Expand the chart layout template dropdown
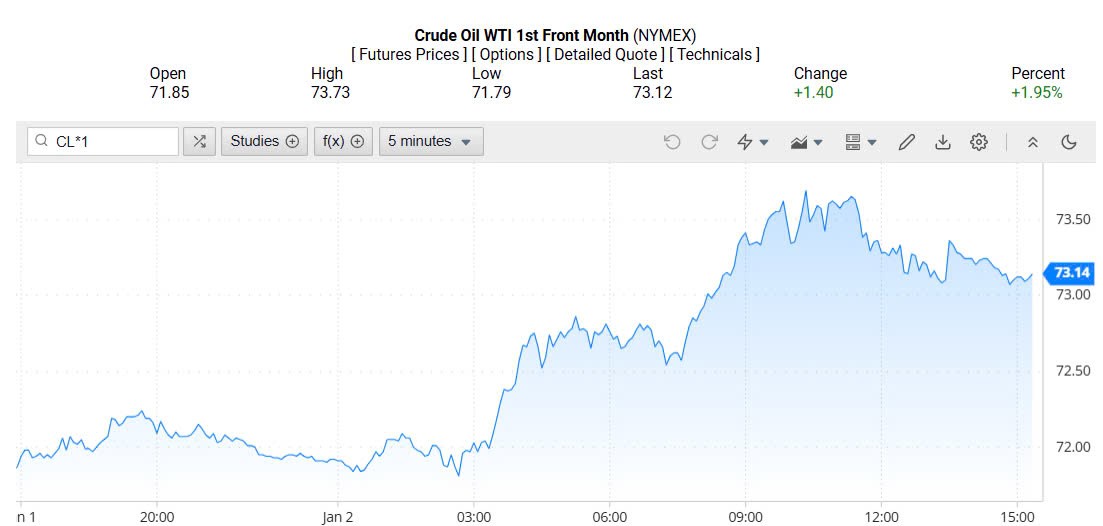This screenshot has width=1103, height=526. coord(861,142)
